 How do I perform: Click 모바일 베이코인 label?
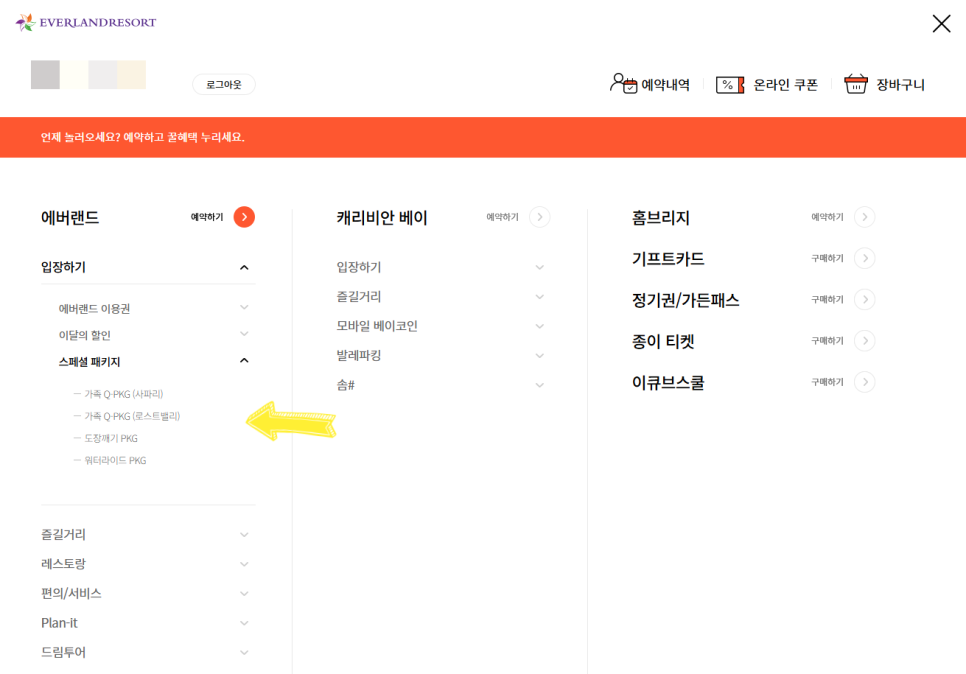pos(376,326)
